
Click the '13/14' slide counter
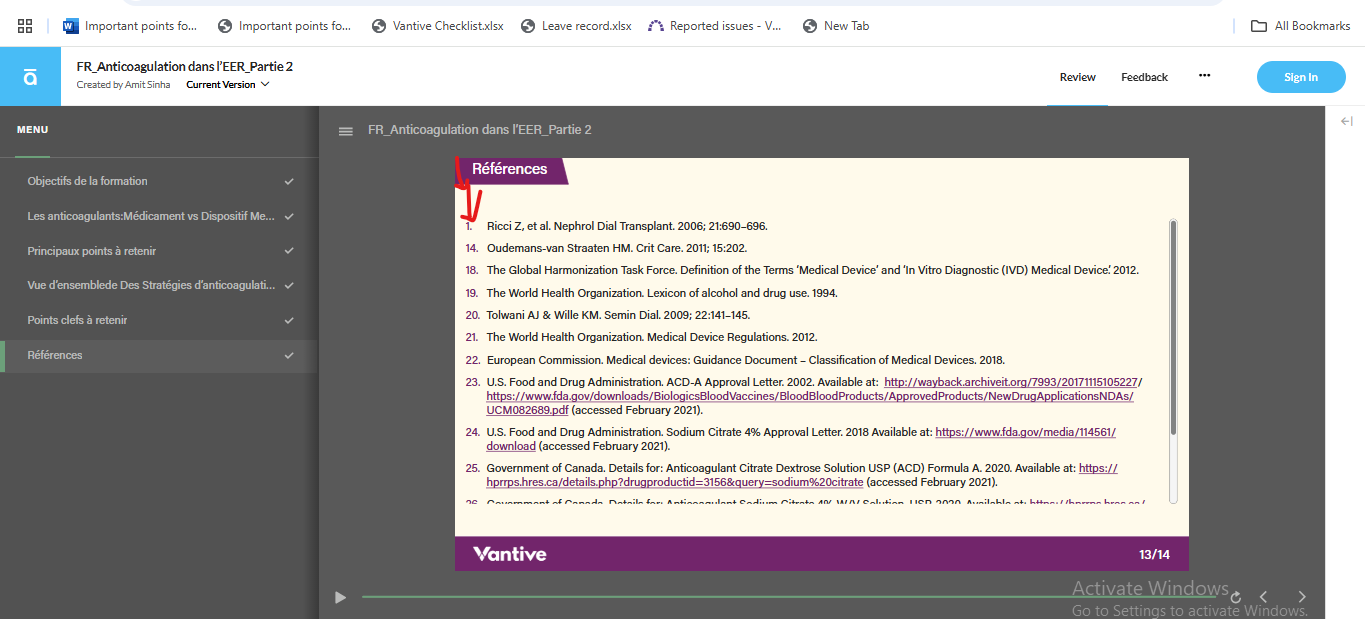[1154, 554]
